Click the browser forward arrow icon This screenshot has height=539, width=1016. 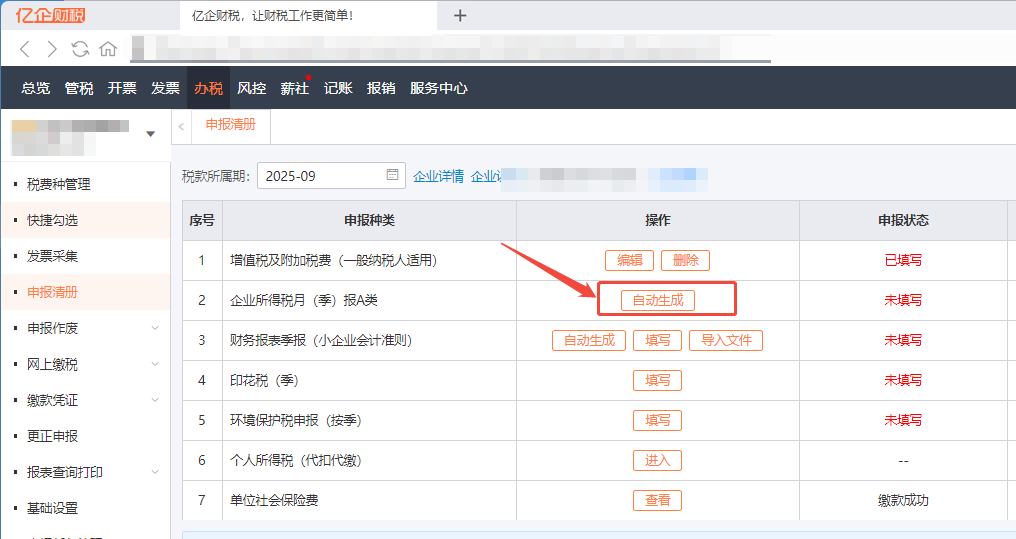click(x=52, y=49)
